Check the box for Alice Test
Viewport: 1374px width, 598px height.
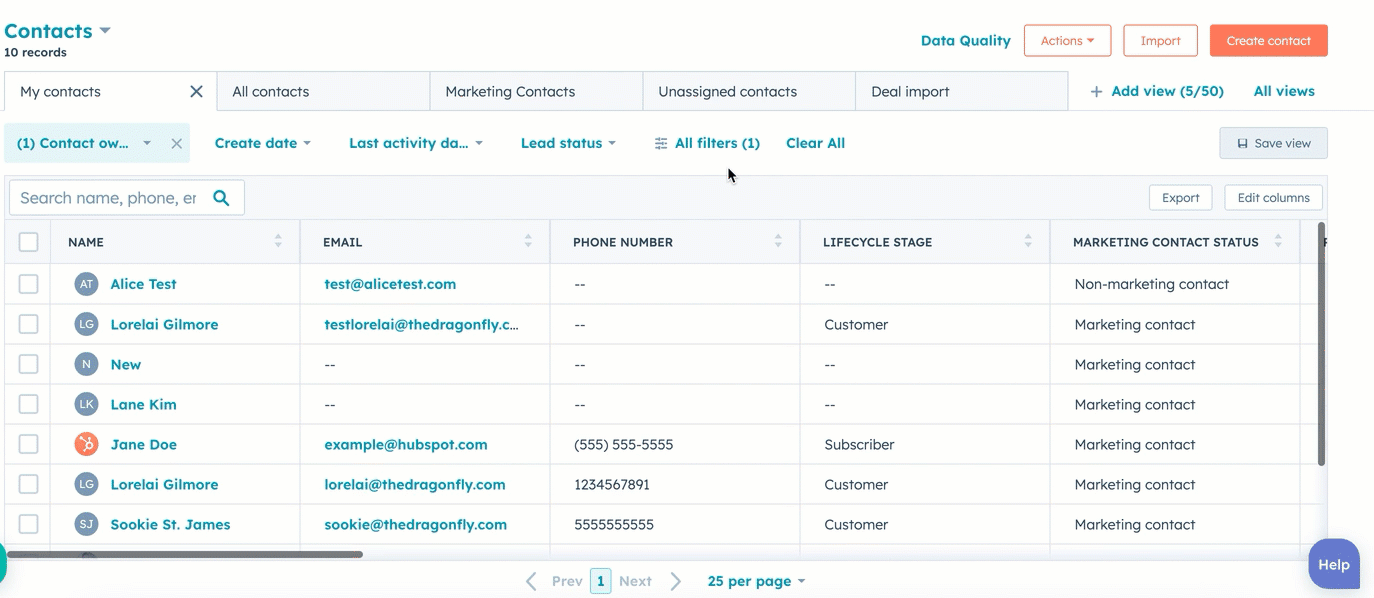tap(28, 285)
